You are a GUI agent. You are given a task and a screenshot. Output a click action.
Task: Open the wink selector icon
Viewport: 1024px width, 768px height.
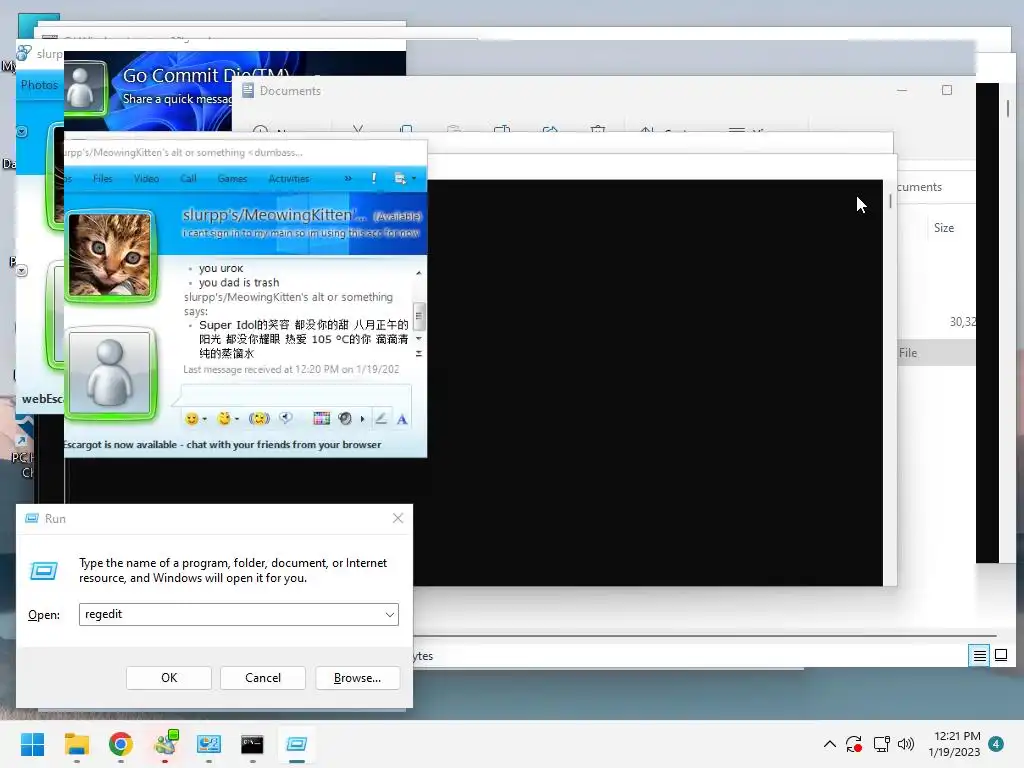click(x=224, y=419)
